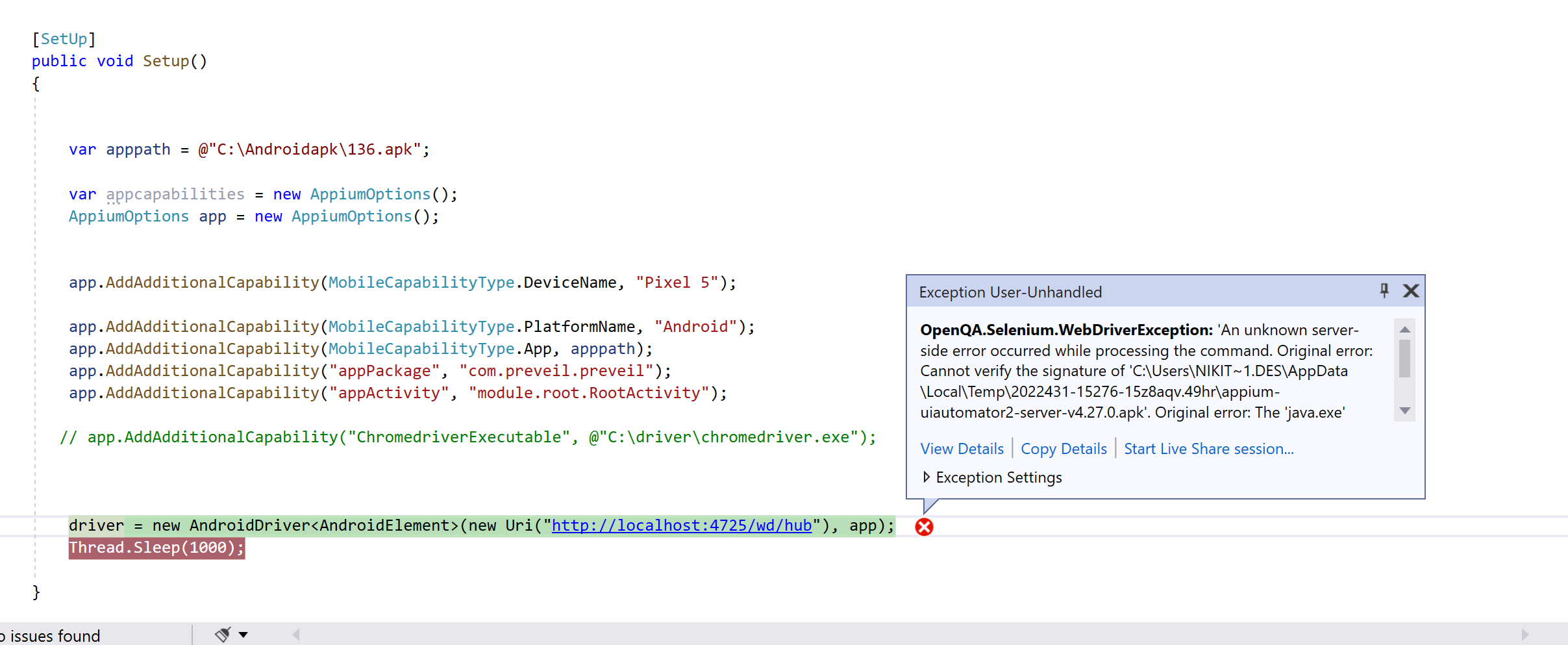Open the Code Cleanup dropdown arrow

click(x=243, y=635)
